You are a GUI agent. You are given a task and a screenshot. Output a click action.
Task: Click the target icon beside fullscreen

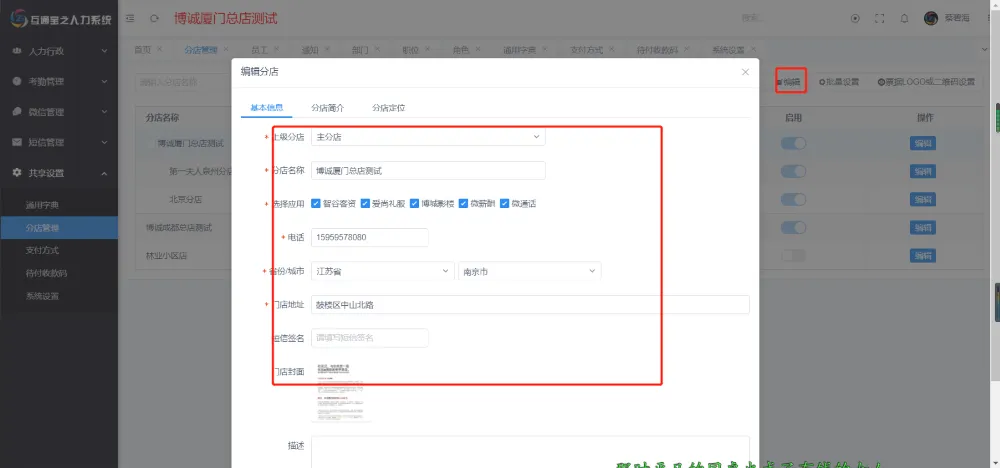(855, 18)
